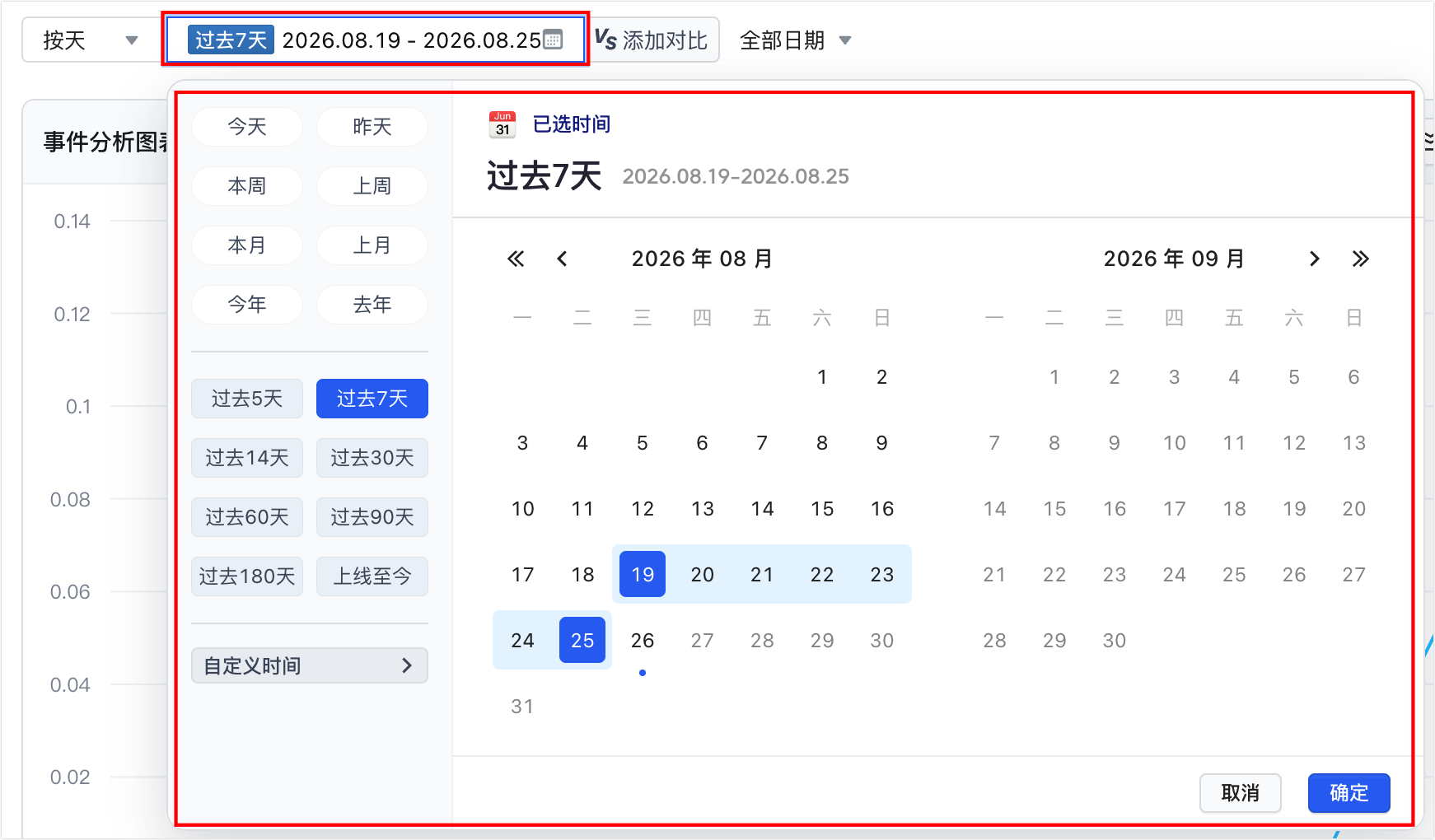Open the 按天 granularity dropdown

tap(91, 40)
